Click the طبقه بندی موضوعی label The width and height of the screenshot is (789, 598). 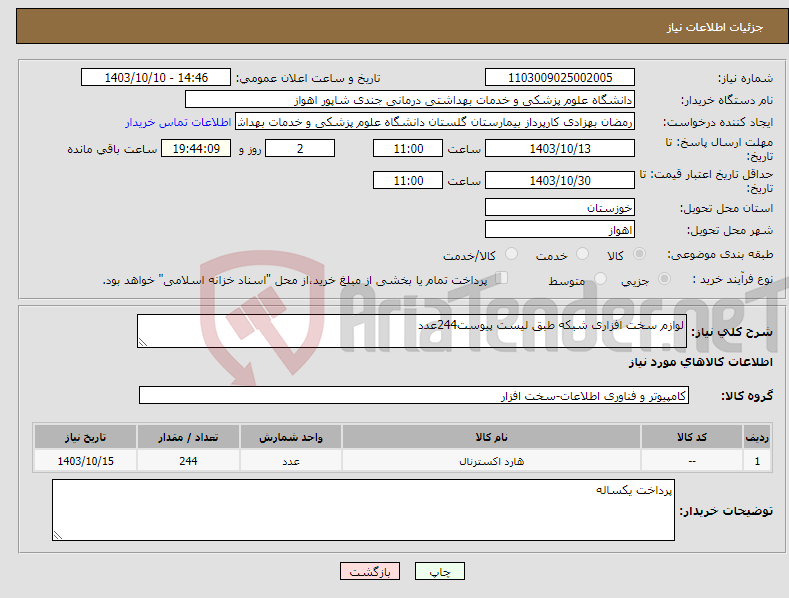[720, 254]
